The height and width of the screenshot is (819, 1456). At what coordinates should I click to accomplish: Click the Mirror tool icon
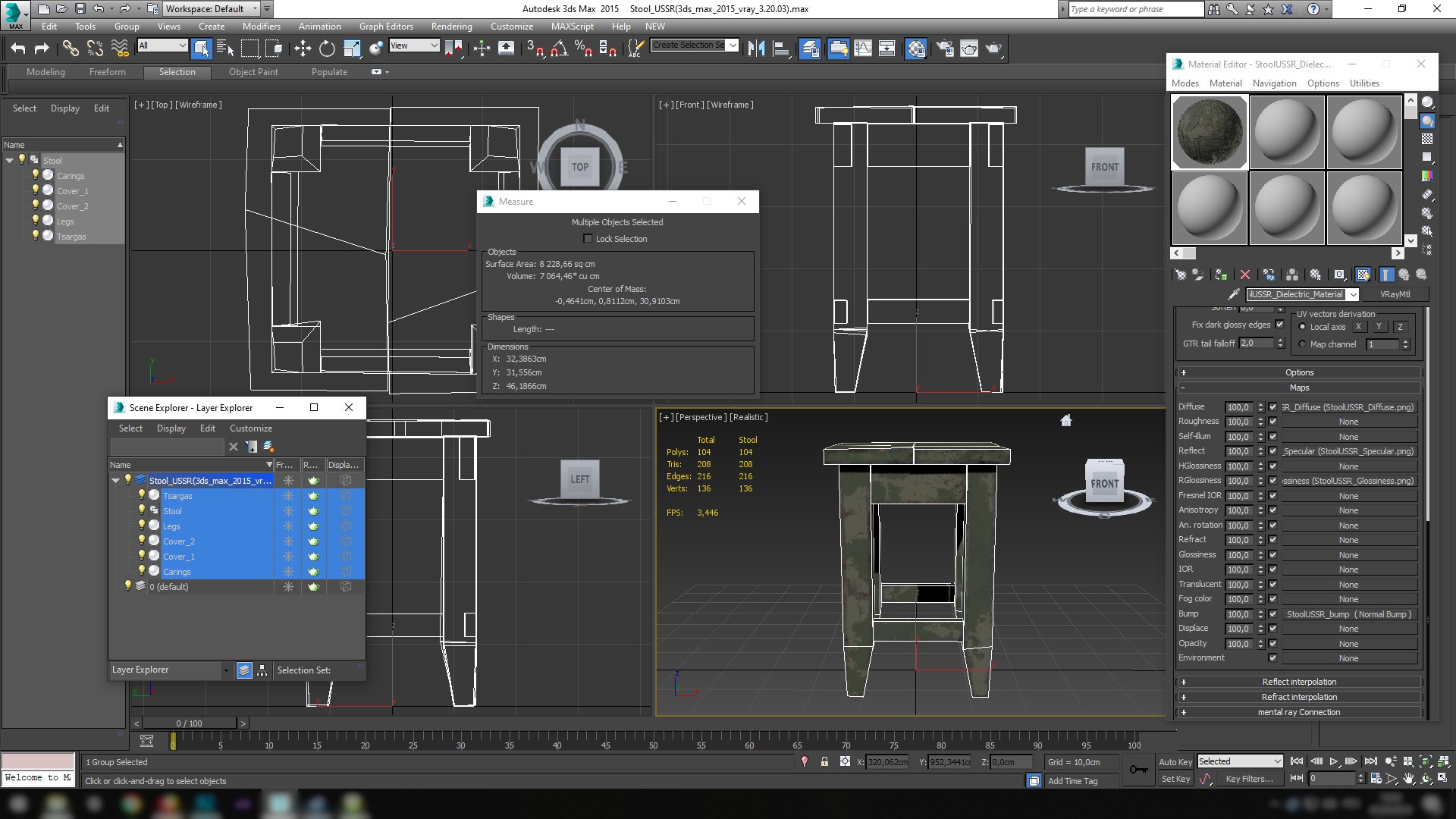[x=756, y=49]
